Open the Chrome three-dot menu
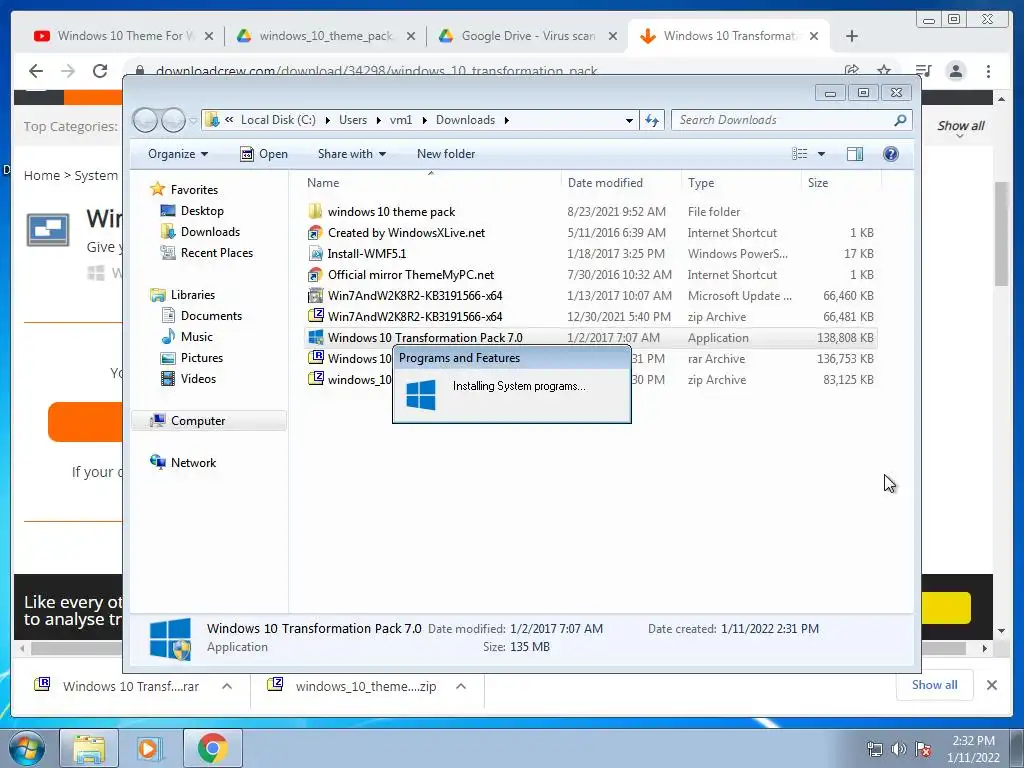This screenshot has height=768, width=1024. coord(989,71)
